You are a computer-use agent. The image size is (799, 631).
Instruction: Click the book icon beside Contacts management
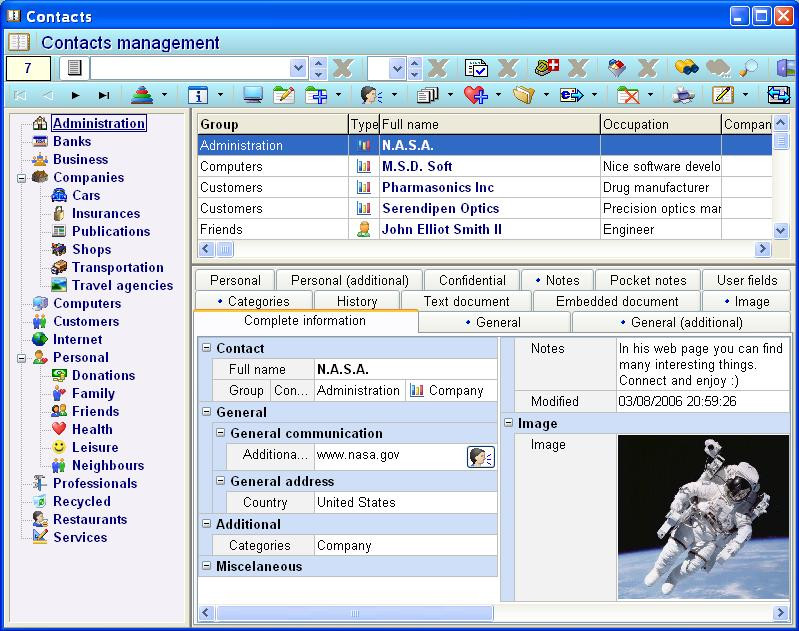click(19, 42)
